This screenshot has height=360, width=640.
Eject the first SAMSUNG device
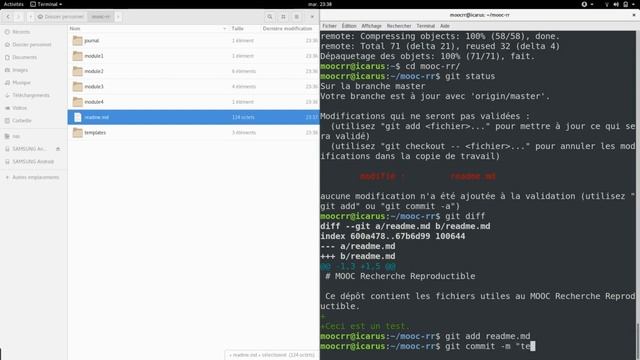tap(58, 149)
